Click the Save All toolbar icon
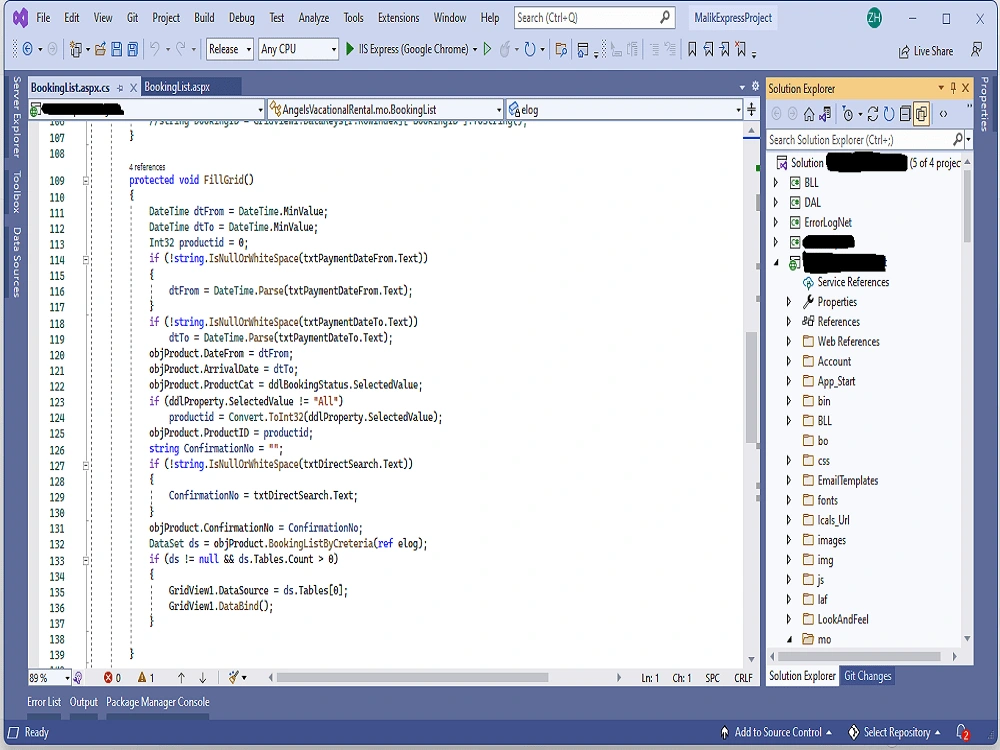 [x=133, y=49]
